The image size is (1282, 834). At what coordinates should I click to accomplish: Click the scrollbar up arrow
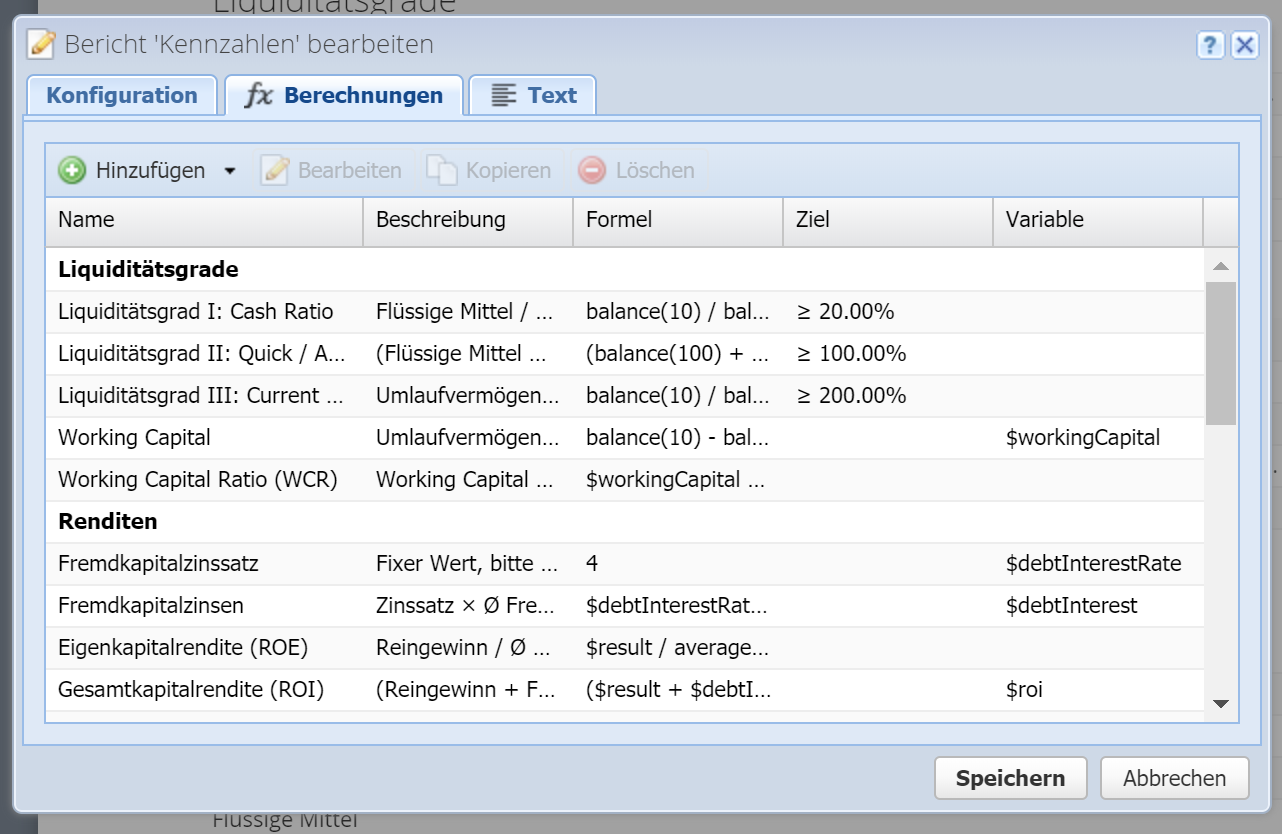[x=1220, y=266]
